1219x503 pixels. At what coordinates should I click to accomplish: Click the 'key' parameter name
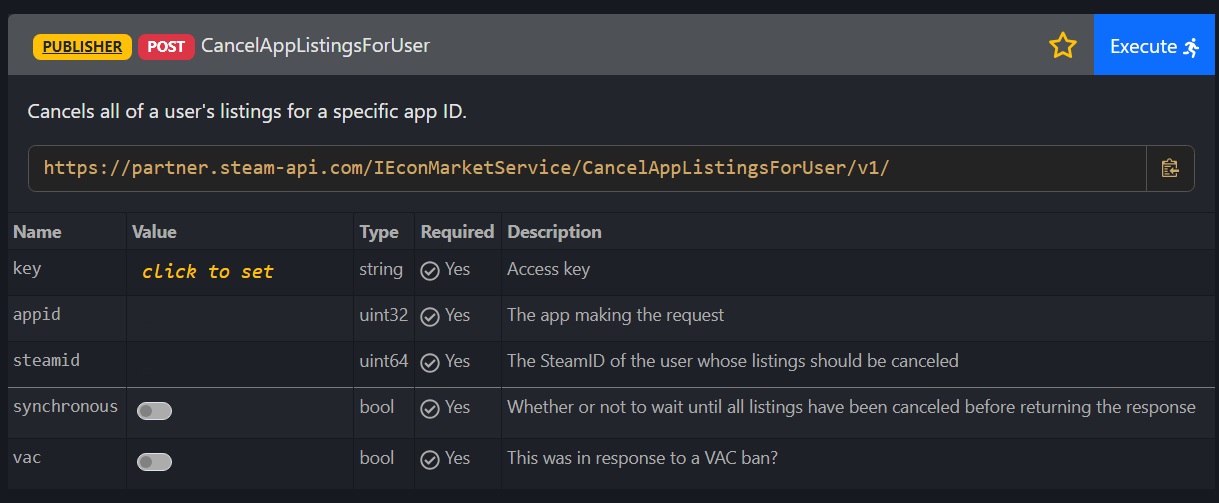coord(27,269)
